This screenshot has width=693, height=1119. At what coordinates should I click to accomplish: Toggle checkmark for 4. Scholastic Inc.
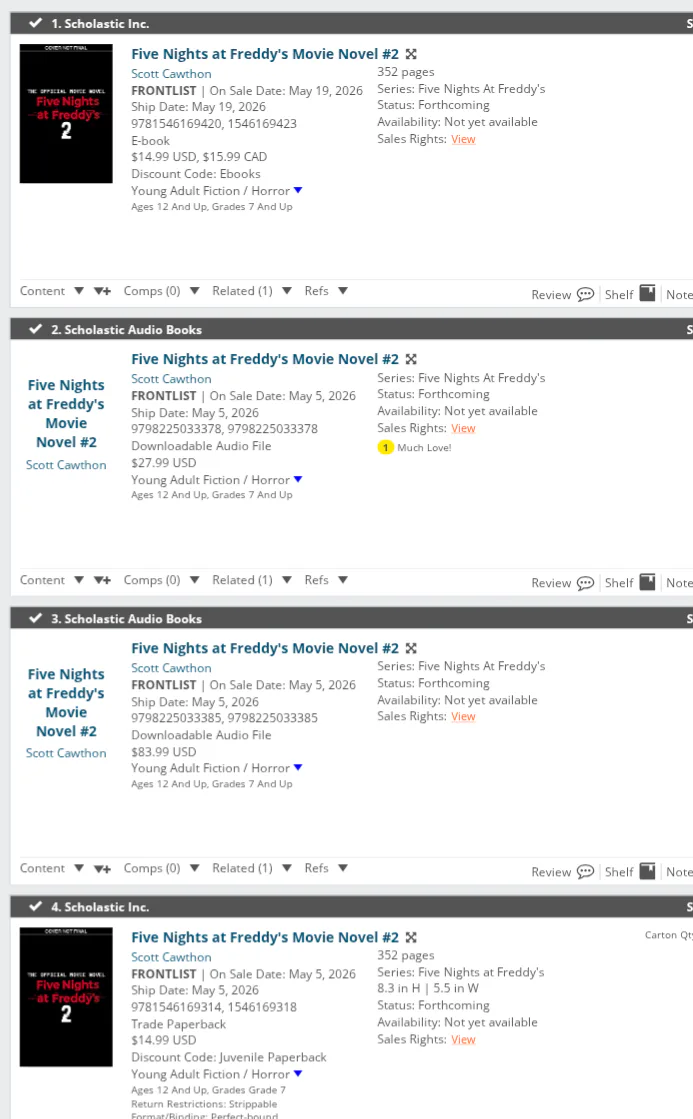coord(36,907)
